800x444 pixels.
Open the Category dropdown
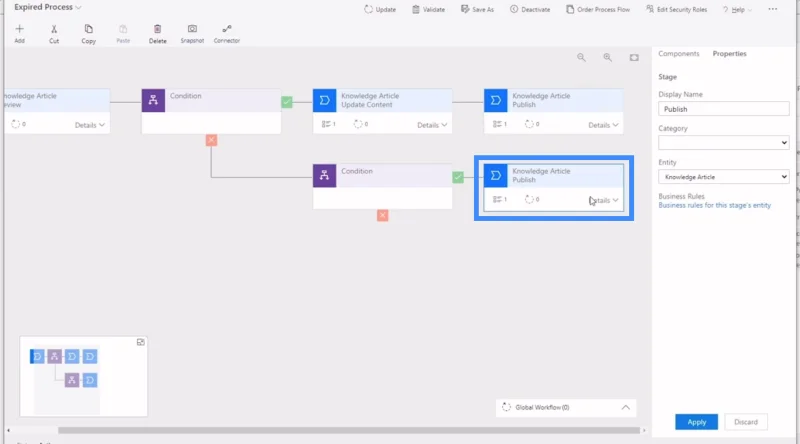click(x=723, y=143)
